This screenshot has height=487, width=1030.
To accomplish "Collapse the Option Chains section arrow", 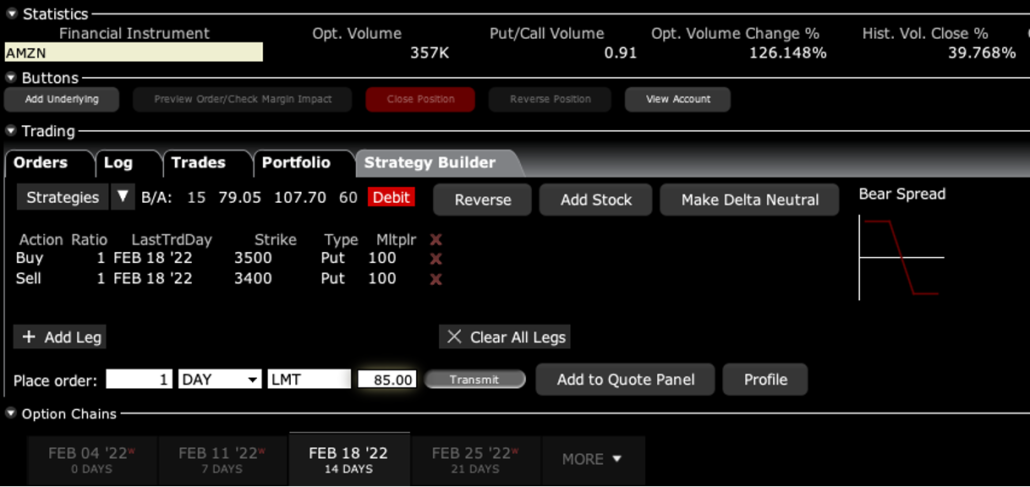I will click(x=11, y=414).
